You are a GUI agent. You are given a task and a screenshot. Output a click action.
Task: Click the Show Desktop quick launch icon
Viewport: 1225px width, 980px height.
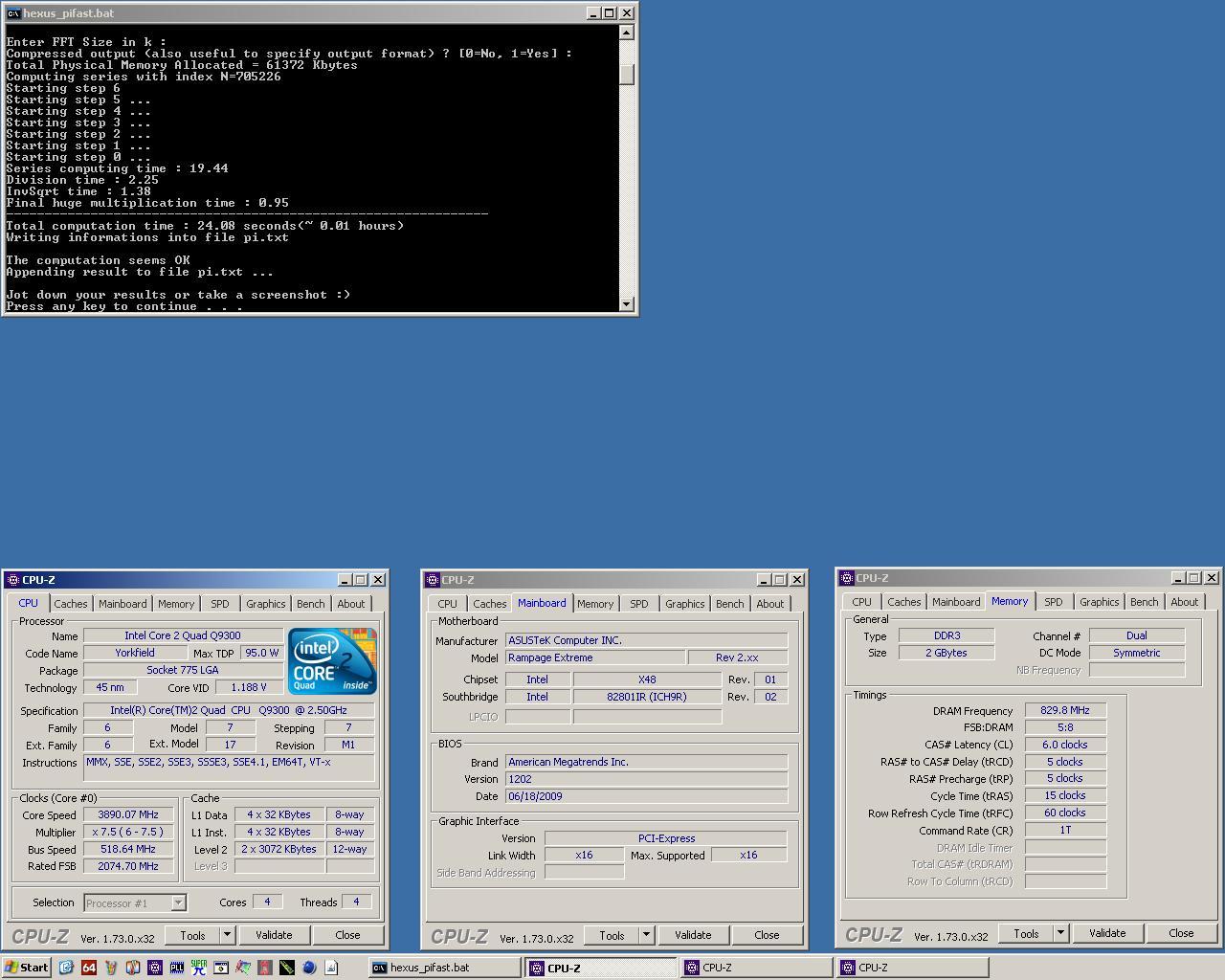tap(66, 968)
